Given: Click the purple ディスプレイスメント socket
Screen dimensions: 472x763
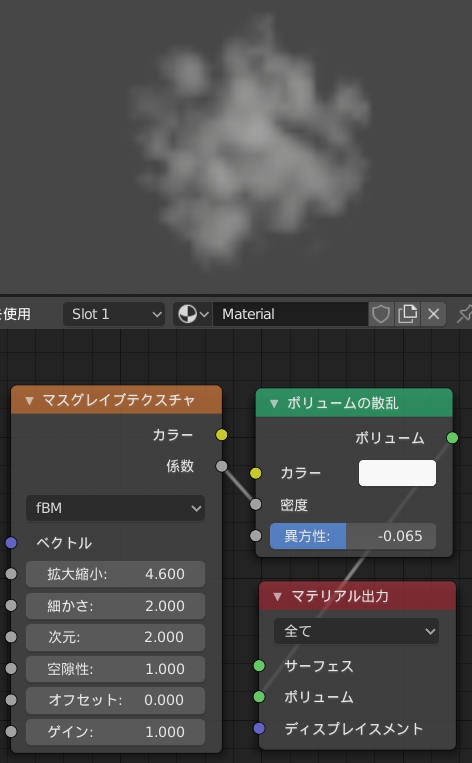Looking at the screenshot, I should (259, 728).
